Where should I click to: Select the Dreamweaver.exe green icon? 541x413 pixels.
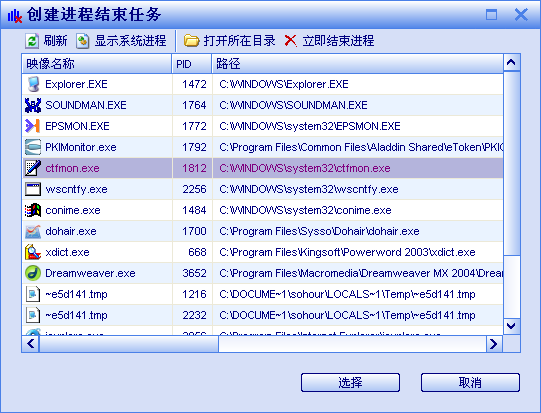(33, 273)
